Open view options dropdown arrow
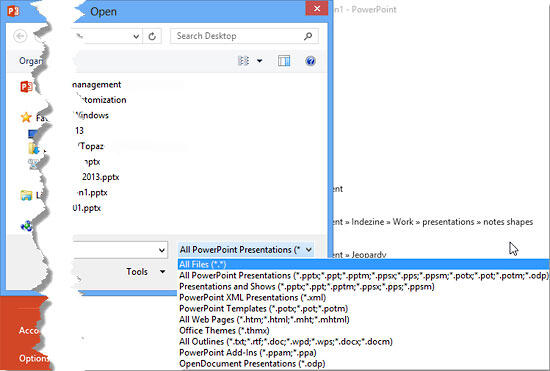 click(260, 61)
